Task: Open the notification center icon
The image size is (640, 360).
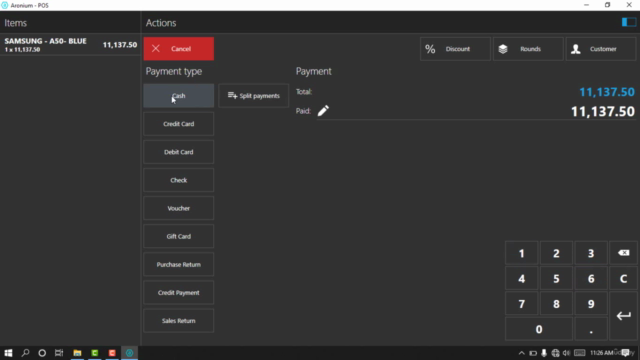Action: coord(625,353)
